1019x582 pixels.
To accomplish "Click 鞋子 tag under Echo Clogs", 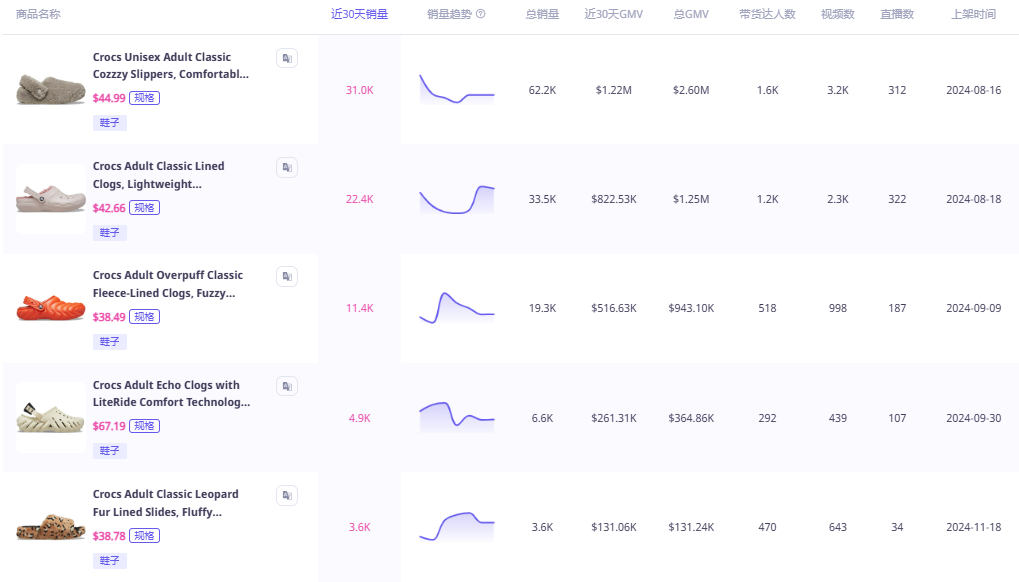I will click(110, 451).
